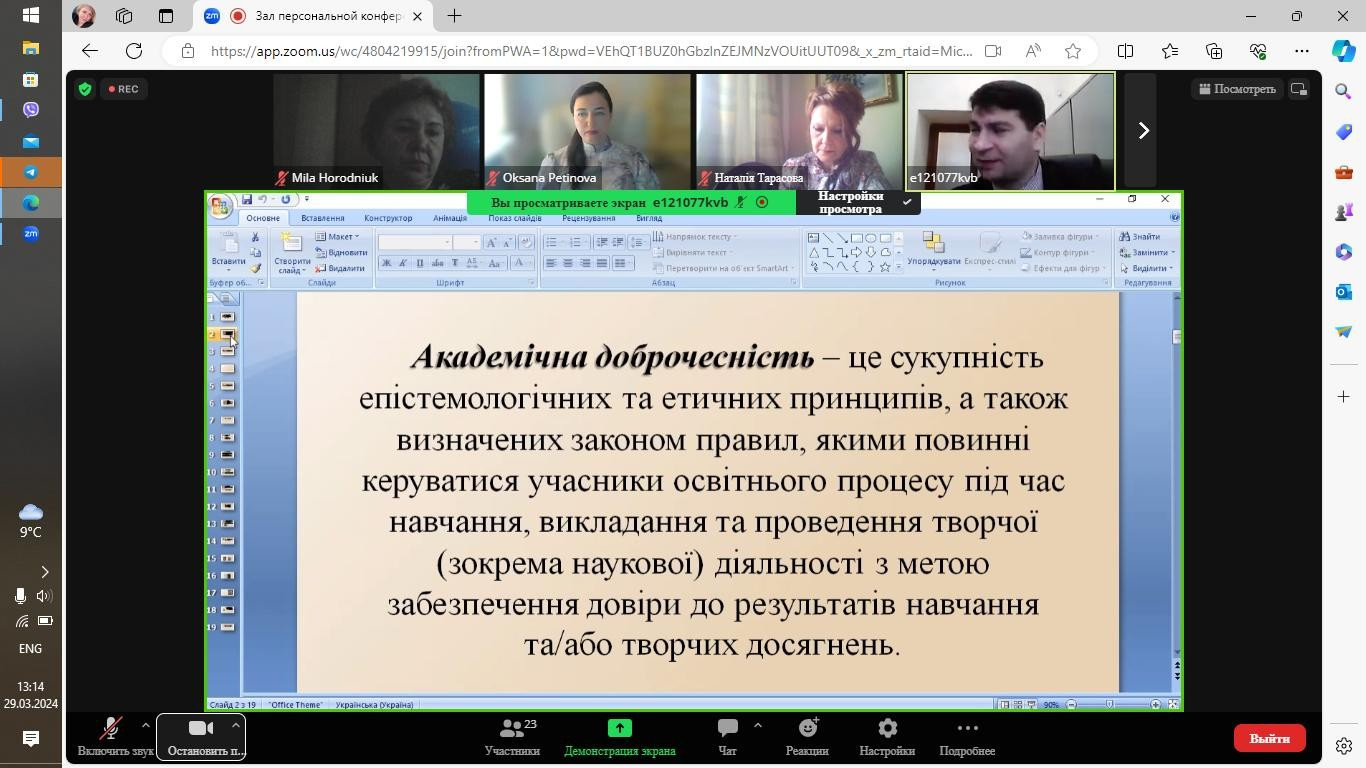Click the PowerPoint Office button
Viewport: 1366px width, 768px height.
[x=220, y=206]
